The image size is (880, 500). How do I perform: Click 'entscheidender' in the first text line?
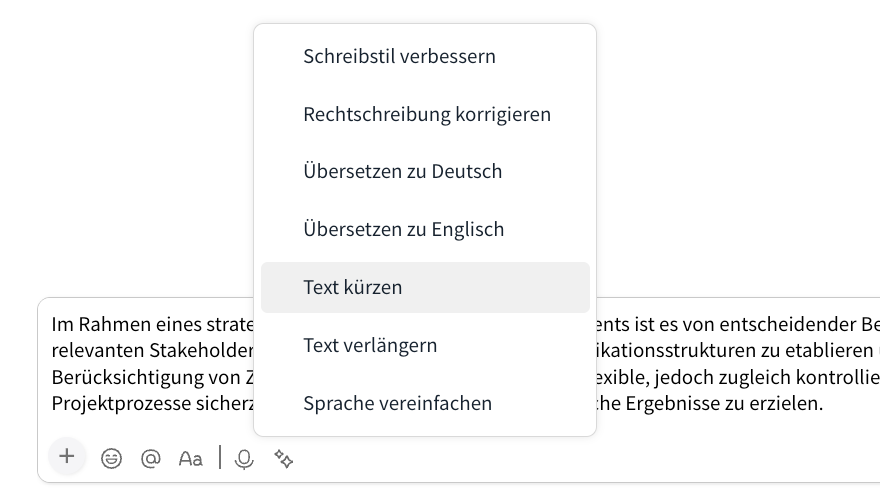pyautogui.click(x=784, y=325)
